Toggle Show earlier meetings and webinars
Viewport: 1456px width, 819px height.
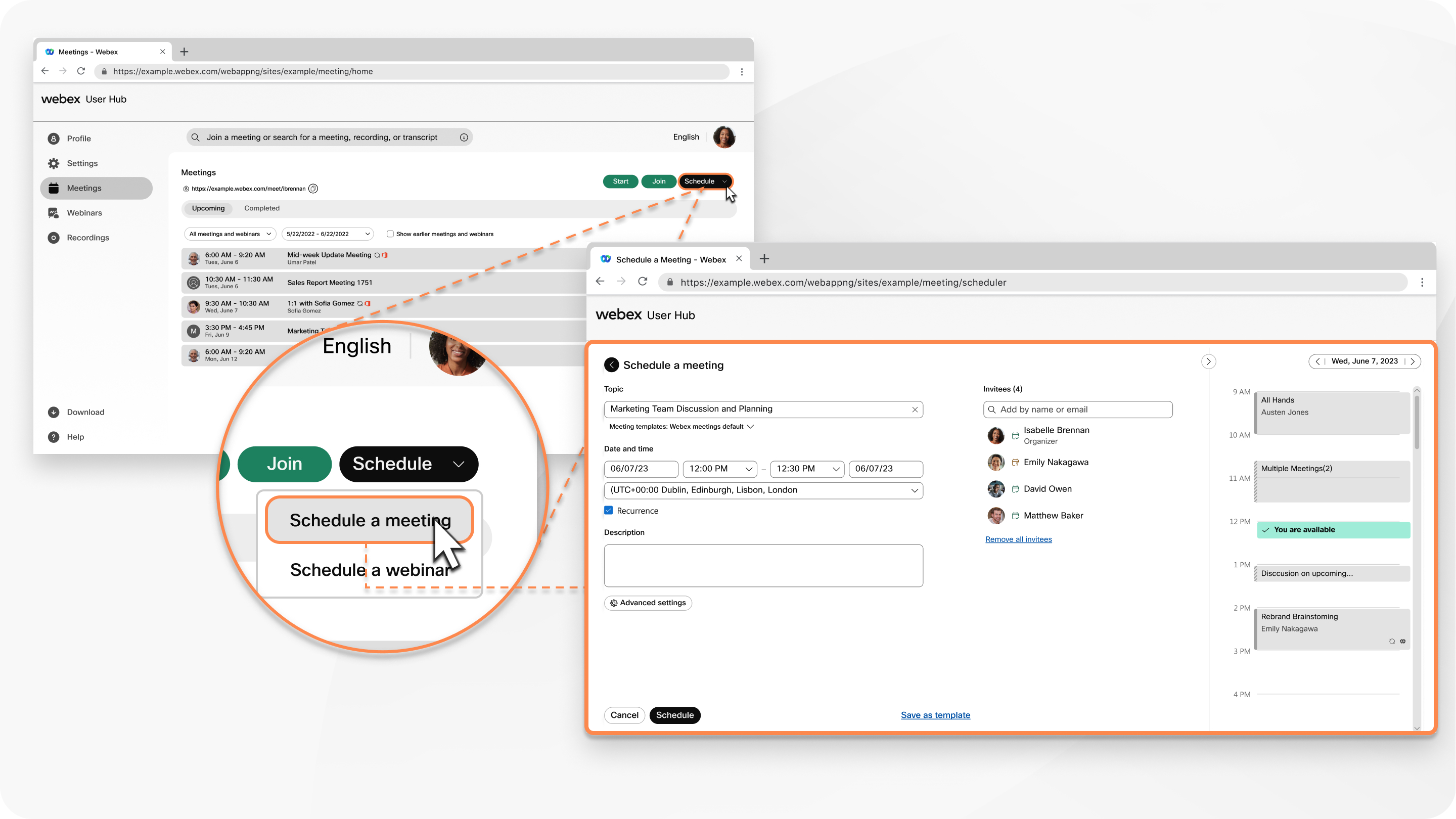click(390, 234)
